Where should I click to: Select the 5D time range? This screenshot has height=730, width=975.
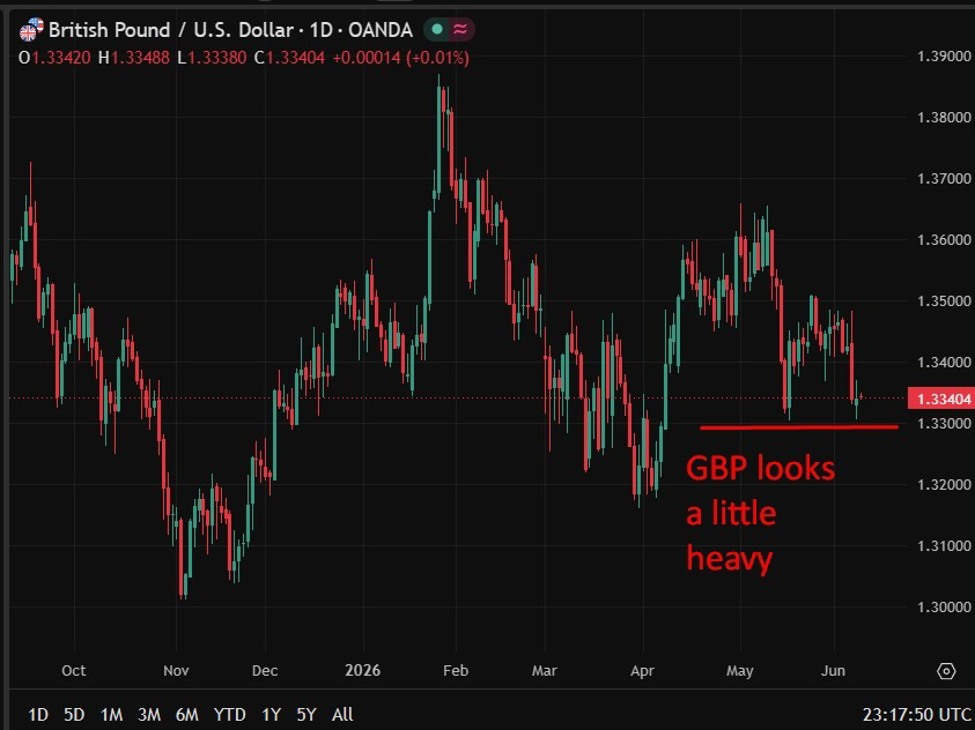point(74,714)
